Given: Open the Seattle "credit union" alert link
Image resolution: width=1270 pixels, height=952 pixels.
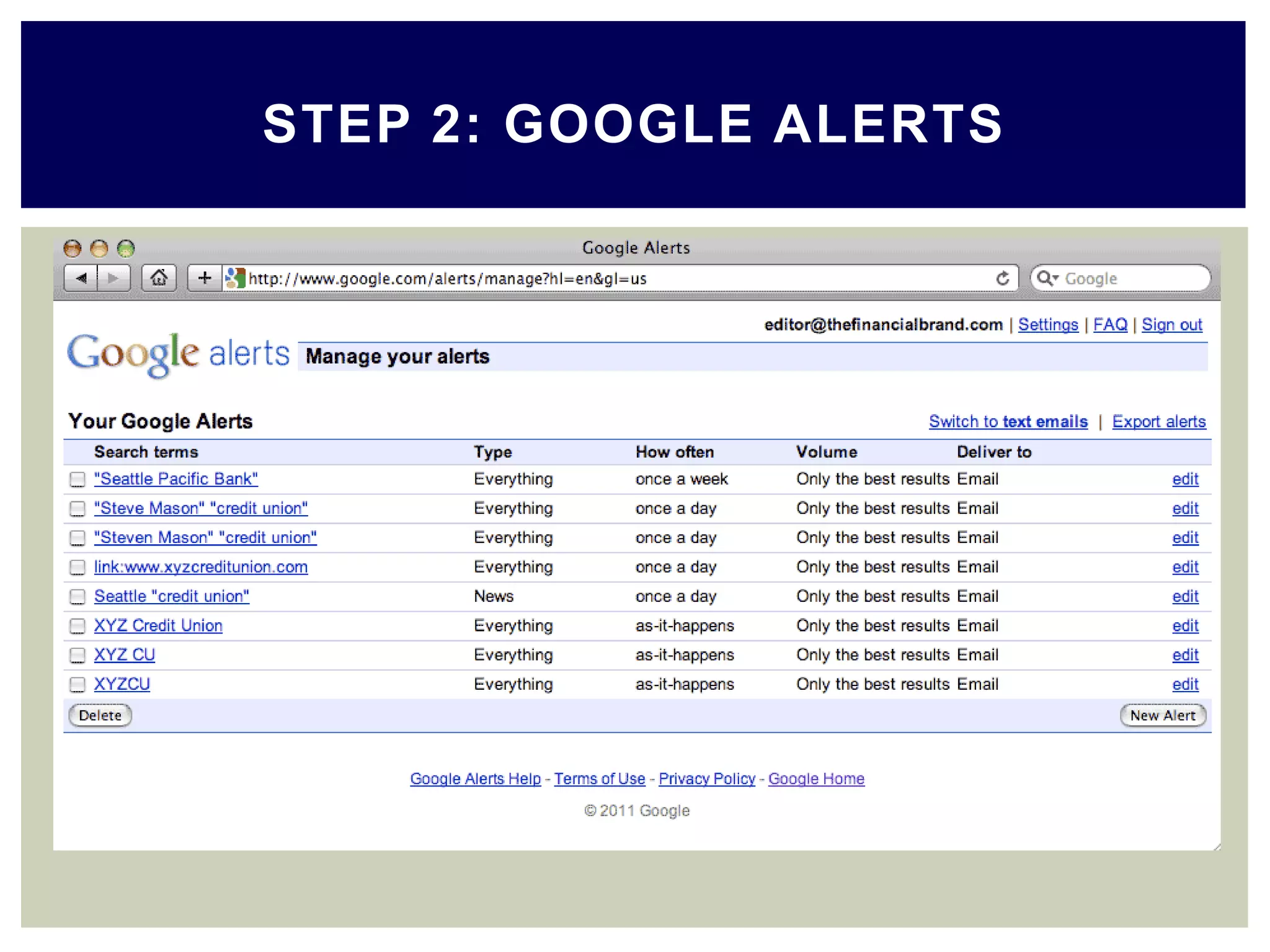Looking at the screenshot, I should click(172, 596).
